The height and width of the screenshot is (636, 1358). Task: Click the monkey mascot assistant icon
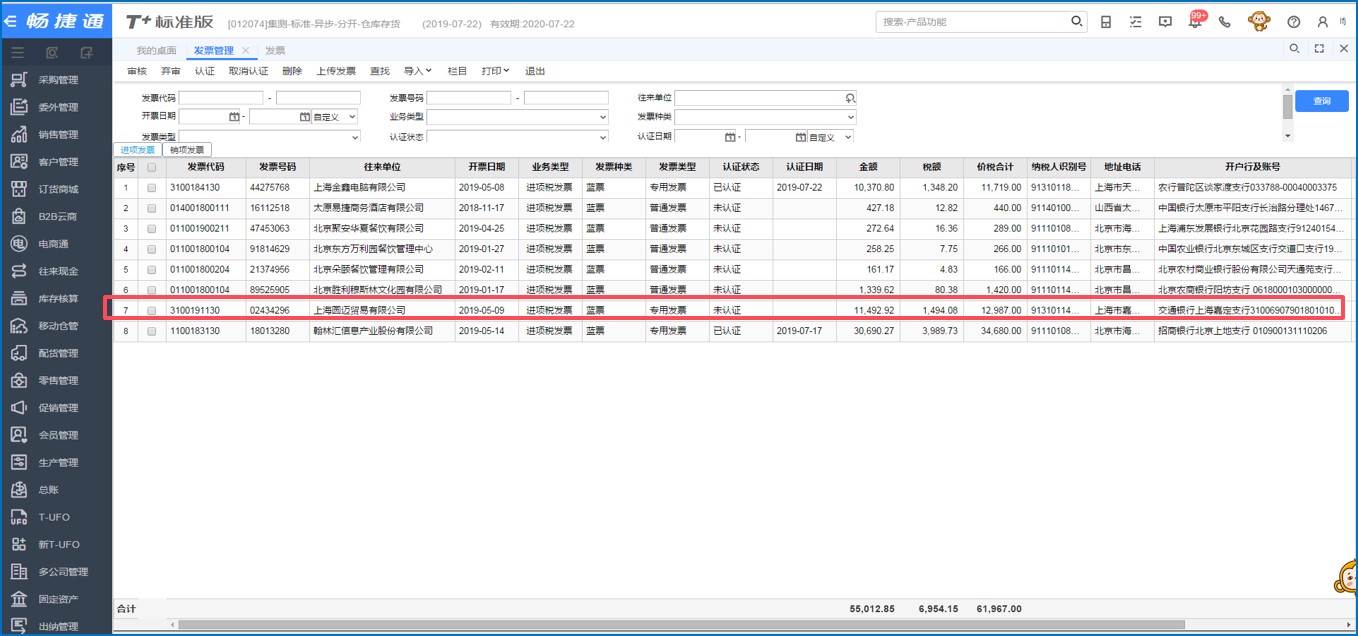(x=1260, y=21)
